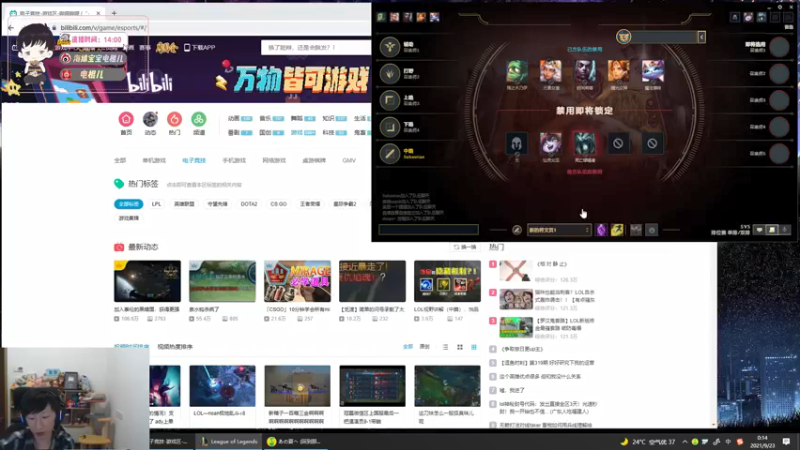Screen dimensions: 800x450
Task: Open hot ranking item 3 thumbnail
Action: 516,327
